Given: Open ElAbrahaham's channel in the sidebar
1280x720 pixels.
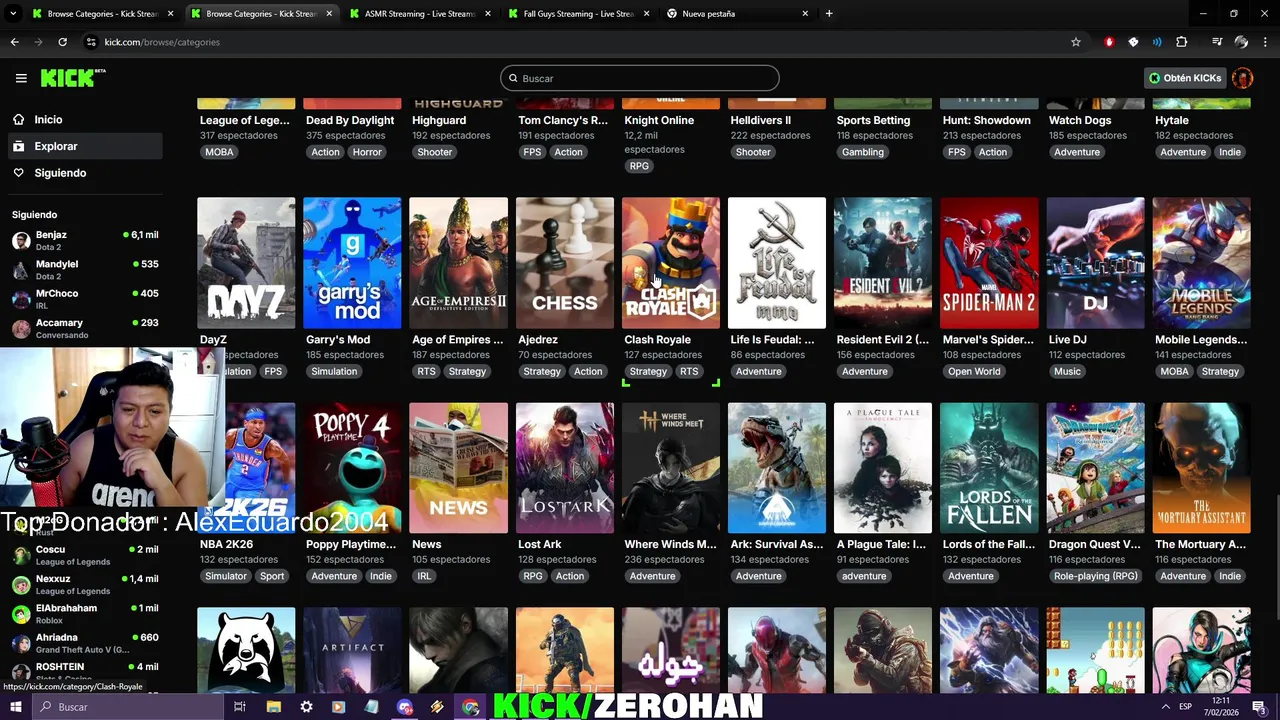Looking at the screenshot, I should [x=84, y=613].
